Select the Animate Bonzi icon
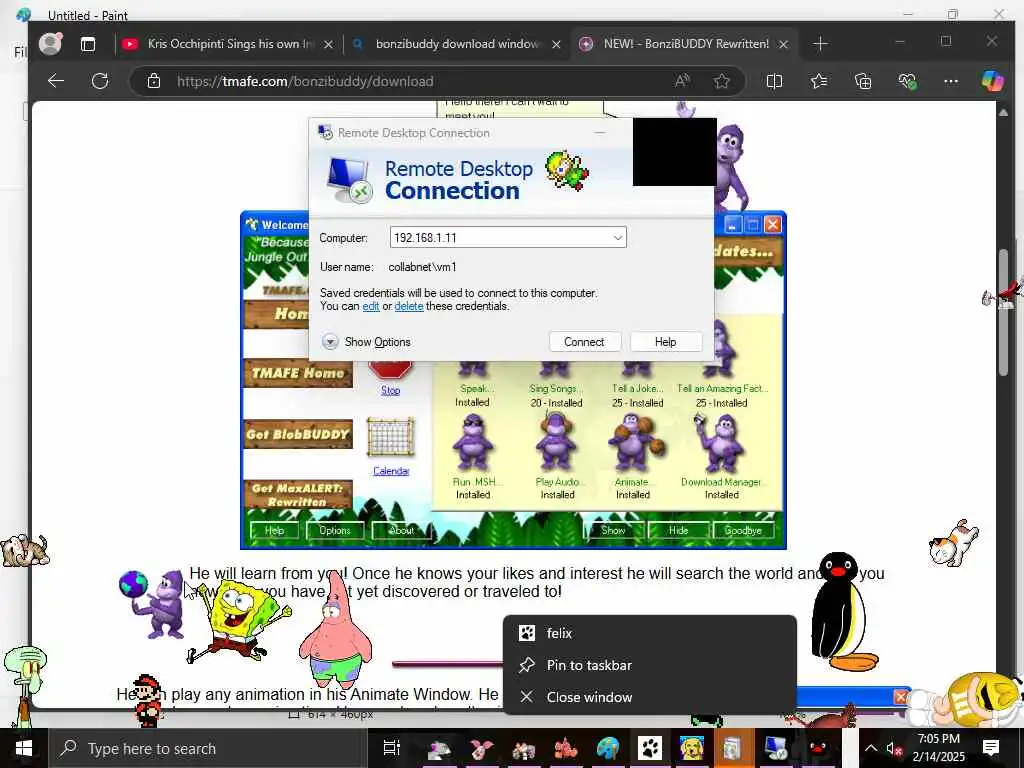1024x768 pixels. click(x=636, y=443)
